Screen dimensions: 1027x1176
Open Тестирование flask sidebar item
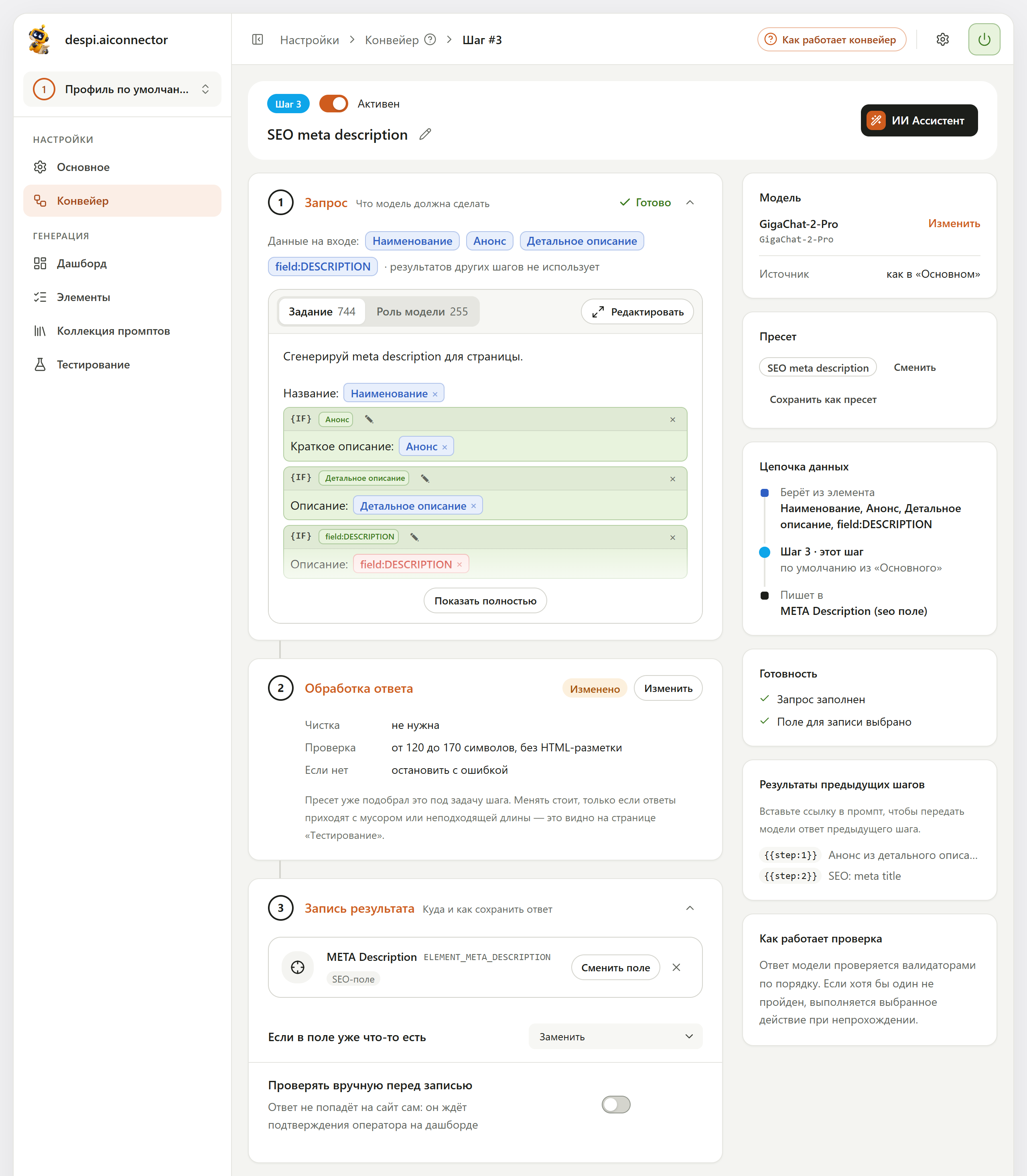[122, 365]
